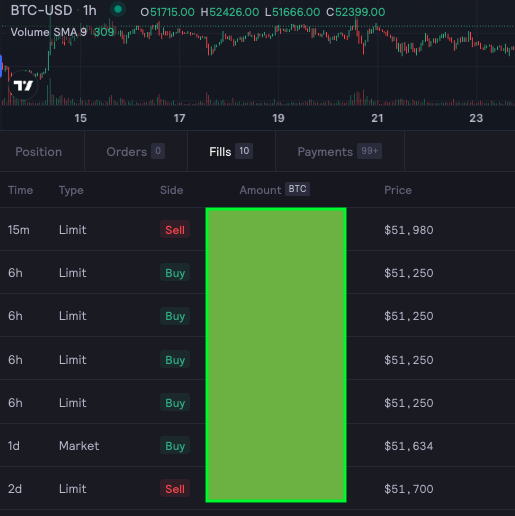
Task: Click the Buy badge in the 1d Market row
Action: coord(175,445)
